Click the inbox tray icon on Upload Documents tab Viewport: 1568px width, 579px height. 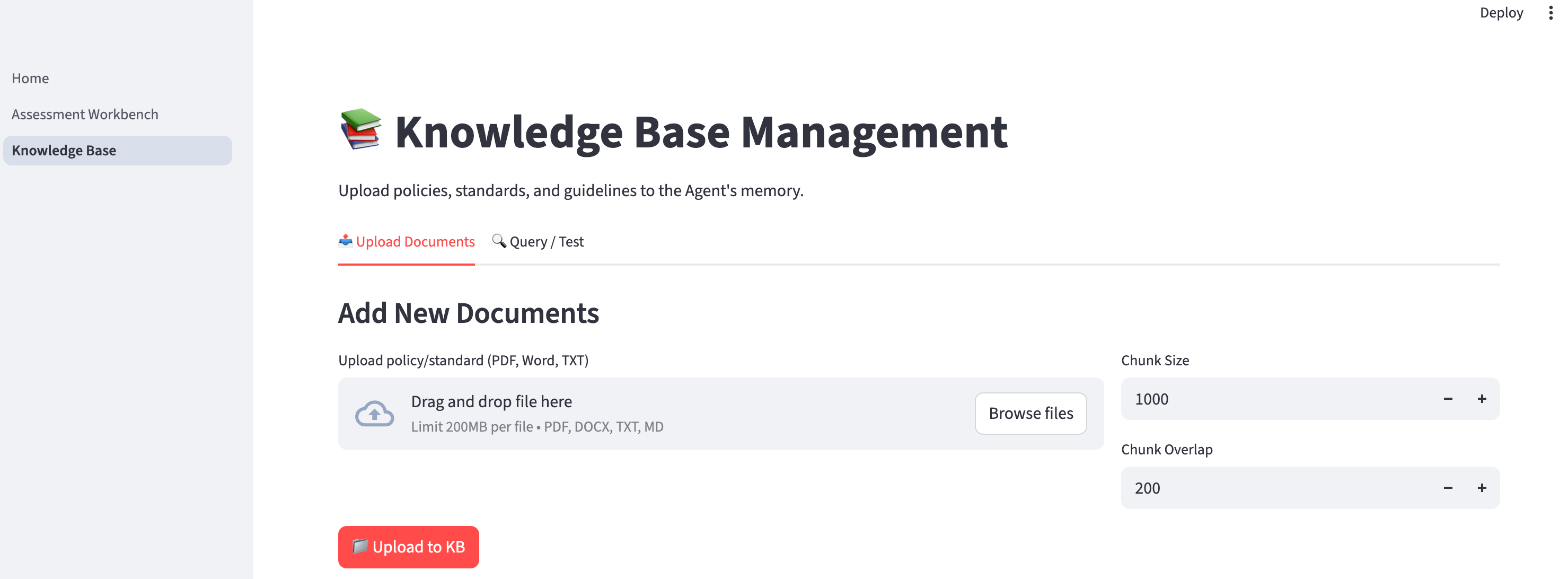pos(345,241)
